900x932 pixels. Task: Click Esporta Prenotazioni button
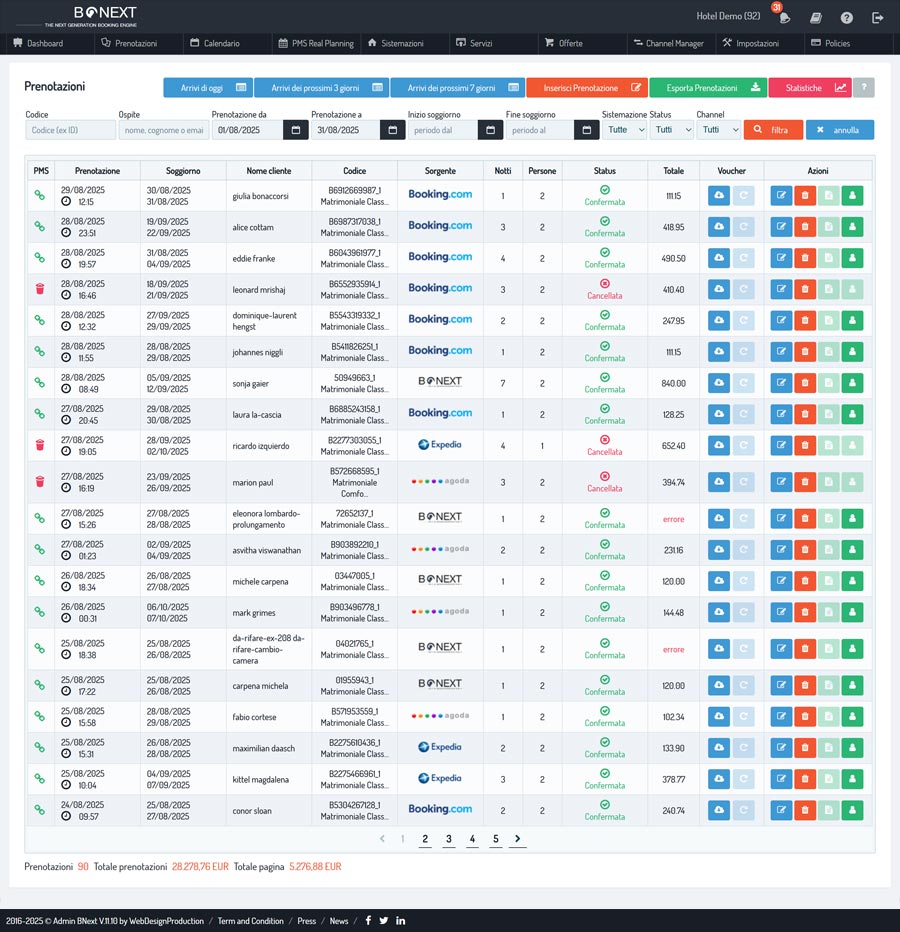click(707, 88)
